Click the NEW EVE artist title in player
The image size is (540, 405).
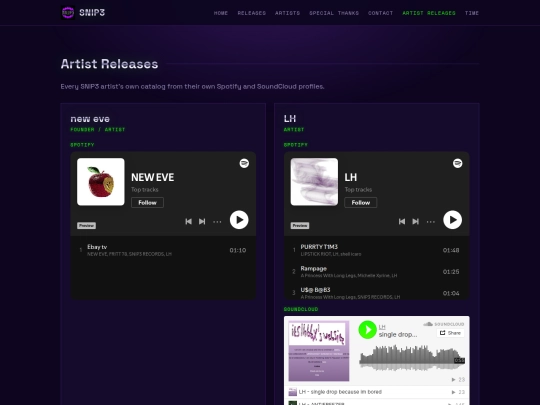tap(153, 177)
